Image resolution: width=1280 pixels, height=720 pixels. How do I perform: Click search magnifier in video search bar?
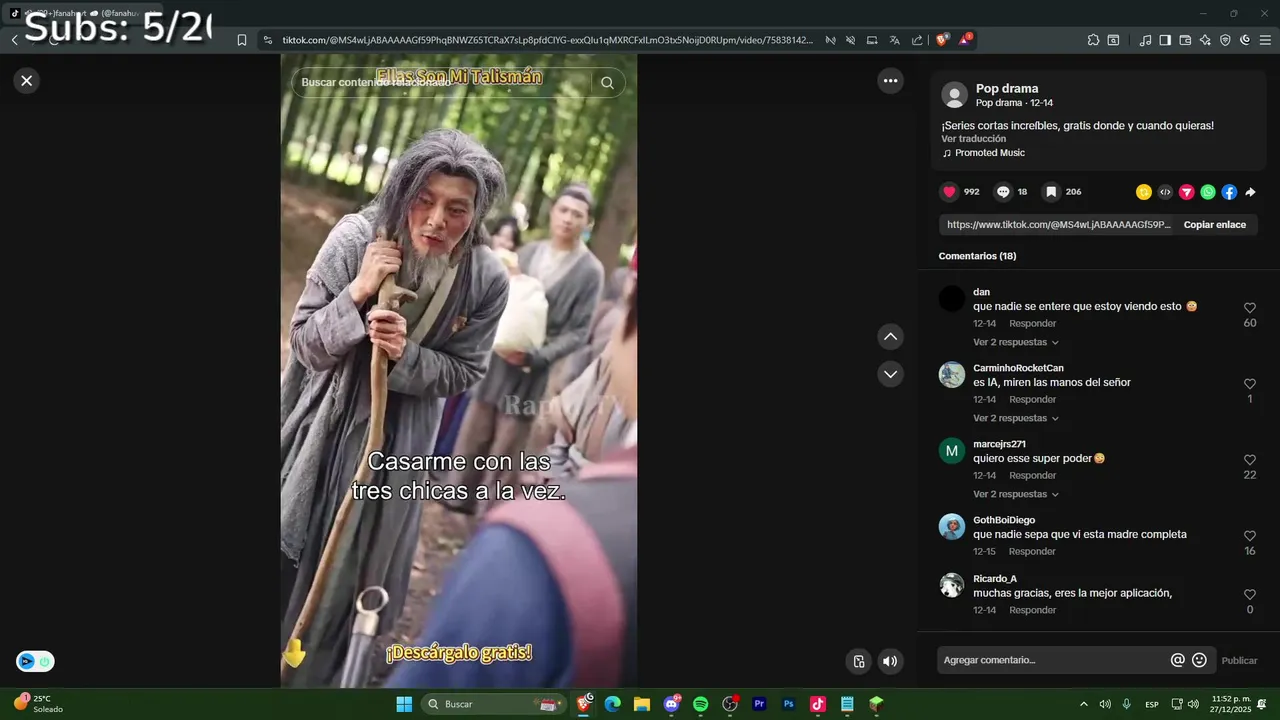pos(607,83)
